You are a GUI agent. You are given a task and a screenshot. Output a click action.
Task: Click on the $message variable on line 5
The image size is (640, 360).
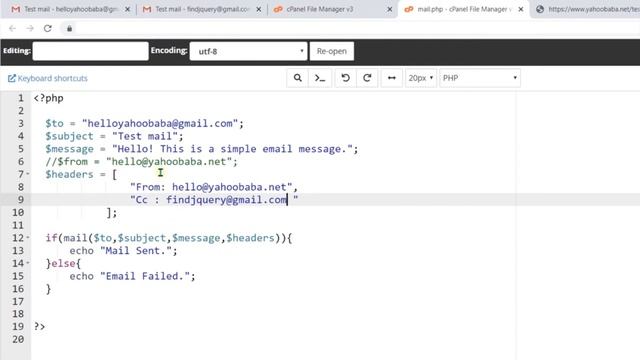coord(69,149)
